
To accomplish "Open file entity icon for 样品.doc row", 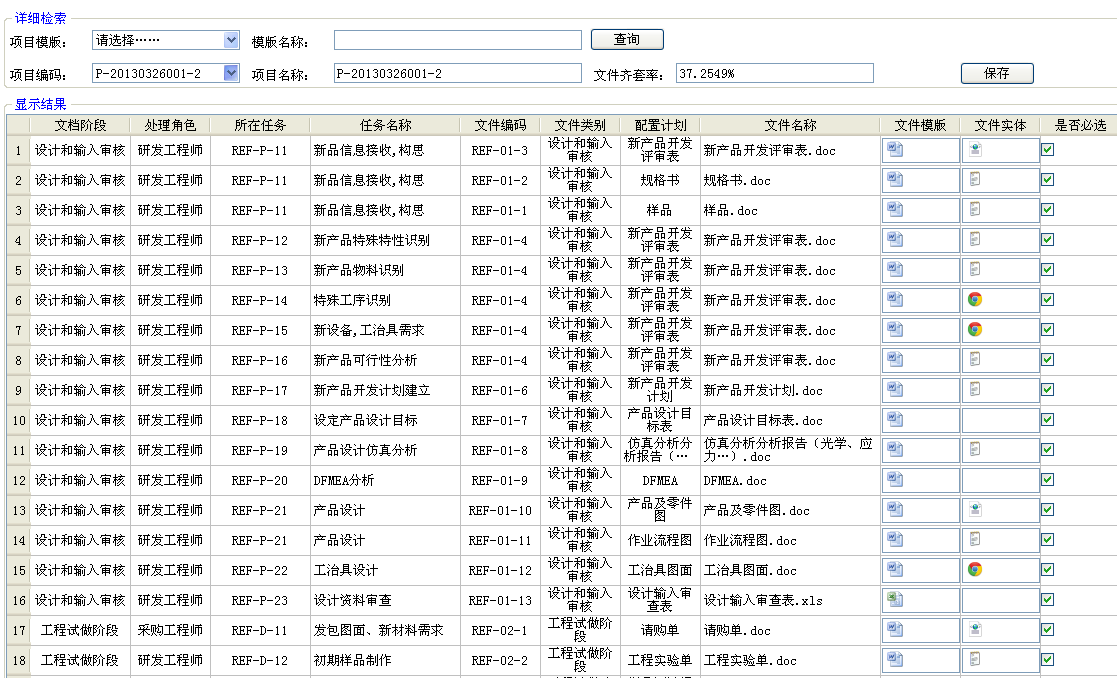I will coord(975,209).
